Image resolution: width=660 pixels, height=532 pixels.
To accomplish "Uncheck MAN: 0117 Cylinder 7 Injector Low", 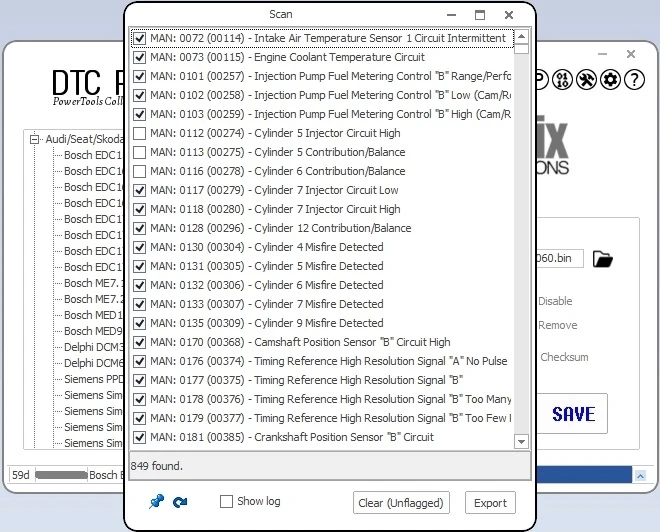I will coord(139,190).
